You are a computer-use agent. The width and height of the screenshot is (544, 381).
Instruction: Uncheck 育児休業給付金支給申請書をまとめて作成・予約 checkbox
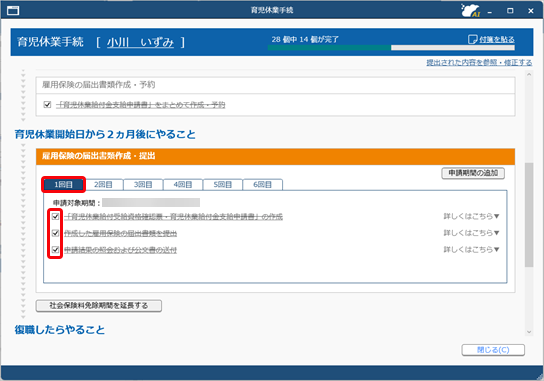[x=48, y=104]
